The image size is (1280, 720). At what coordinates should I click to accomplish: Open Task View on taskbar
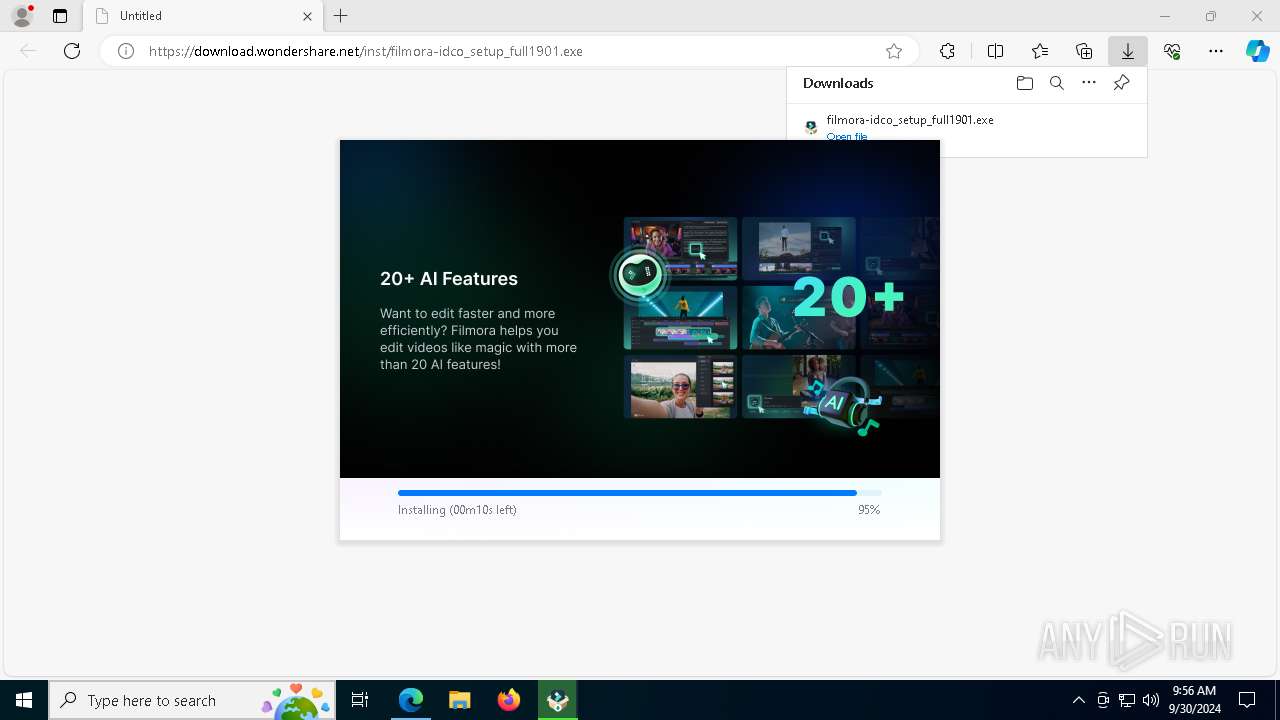pyautogui.click(x=360, y=700)
